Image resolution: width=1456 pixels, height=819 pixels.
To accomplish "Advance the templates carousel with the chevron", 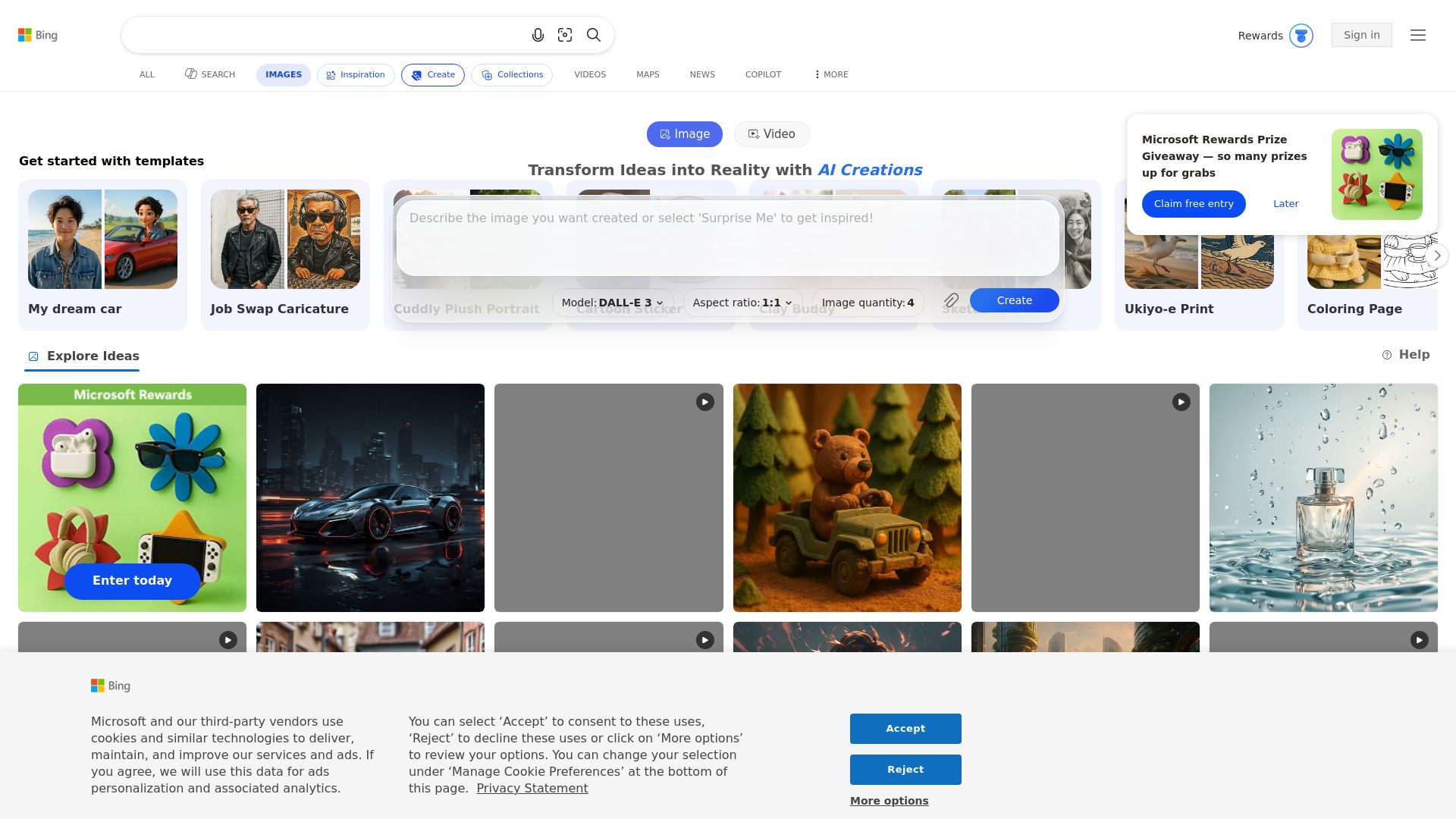I will pos(1436,256).
